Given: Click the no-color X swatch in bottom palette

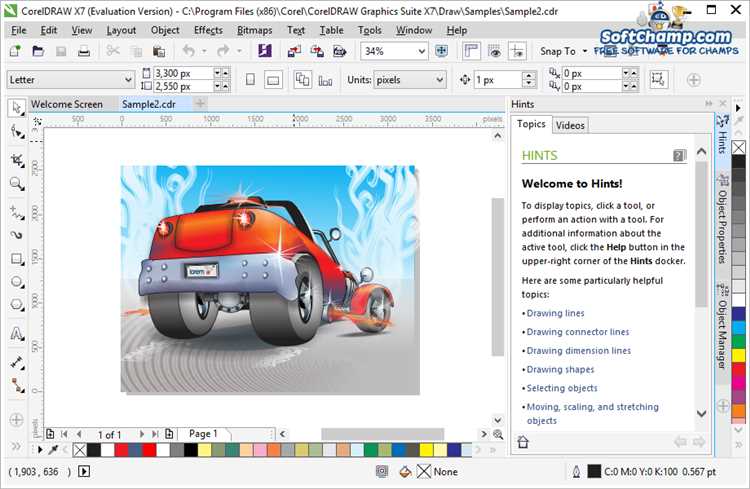Looking at the screenshot, I should (x=80, y=450).
